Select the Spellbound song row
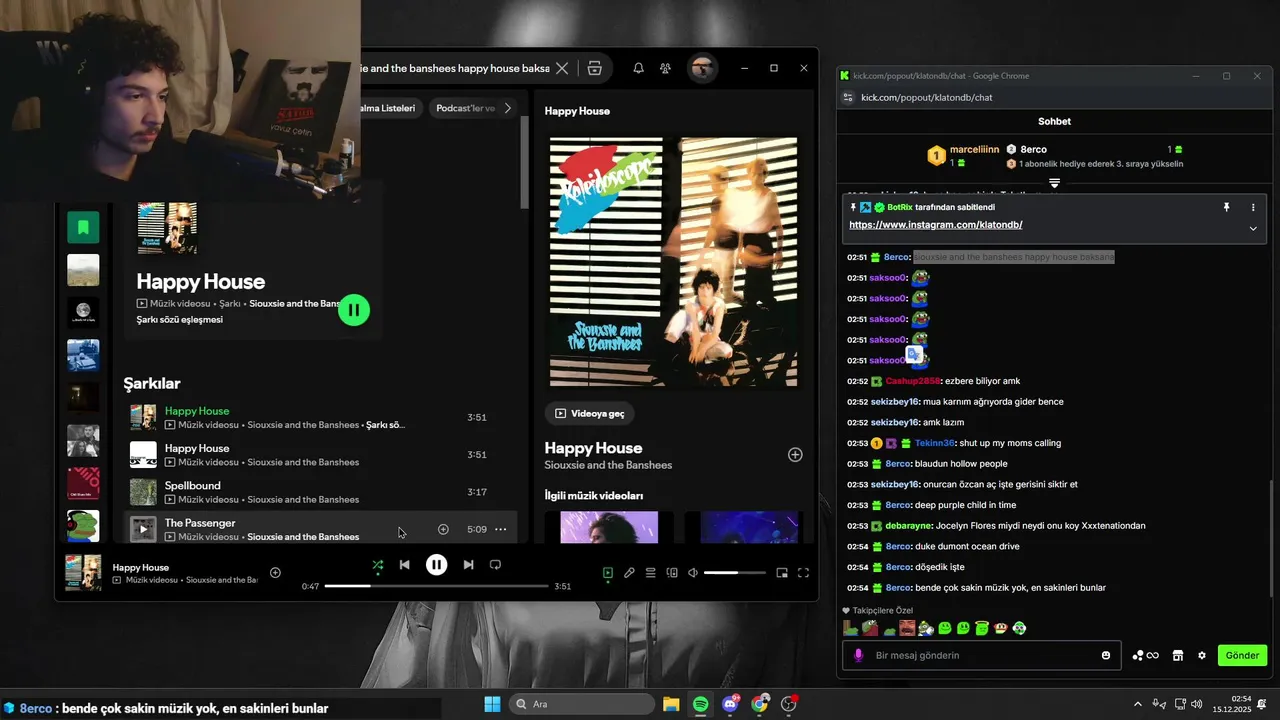This screenshot has height=720, width=1280. 320,492
